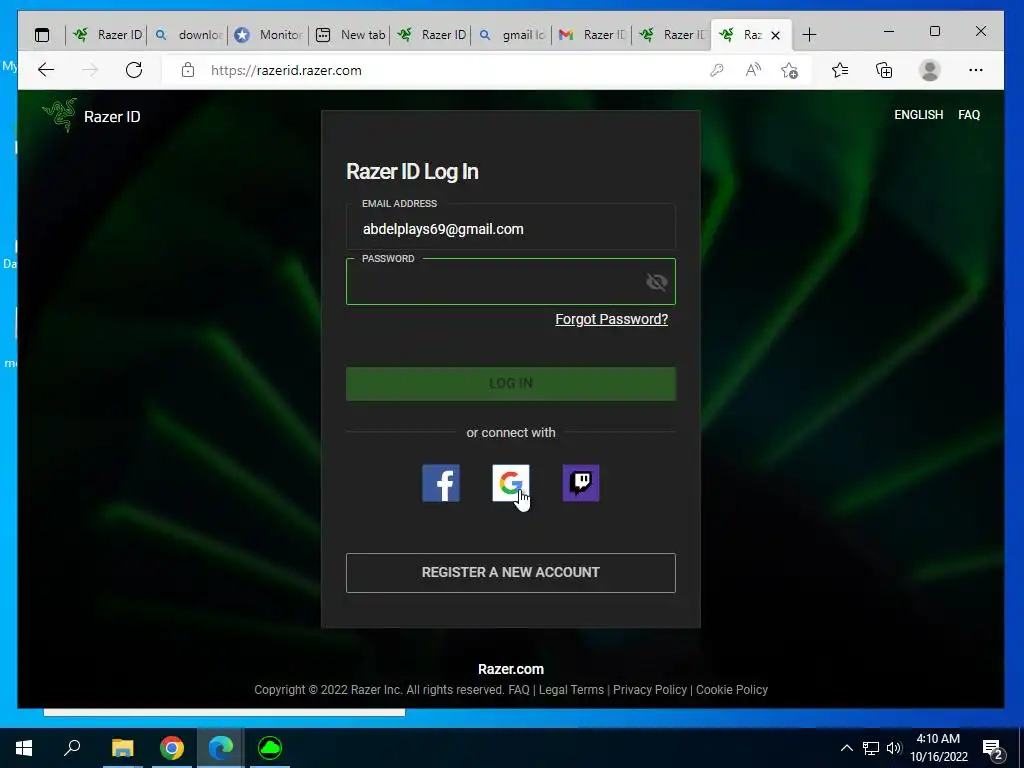
Task: Click the browser address bar URL
Action: [286, 70]
